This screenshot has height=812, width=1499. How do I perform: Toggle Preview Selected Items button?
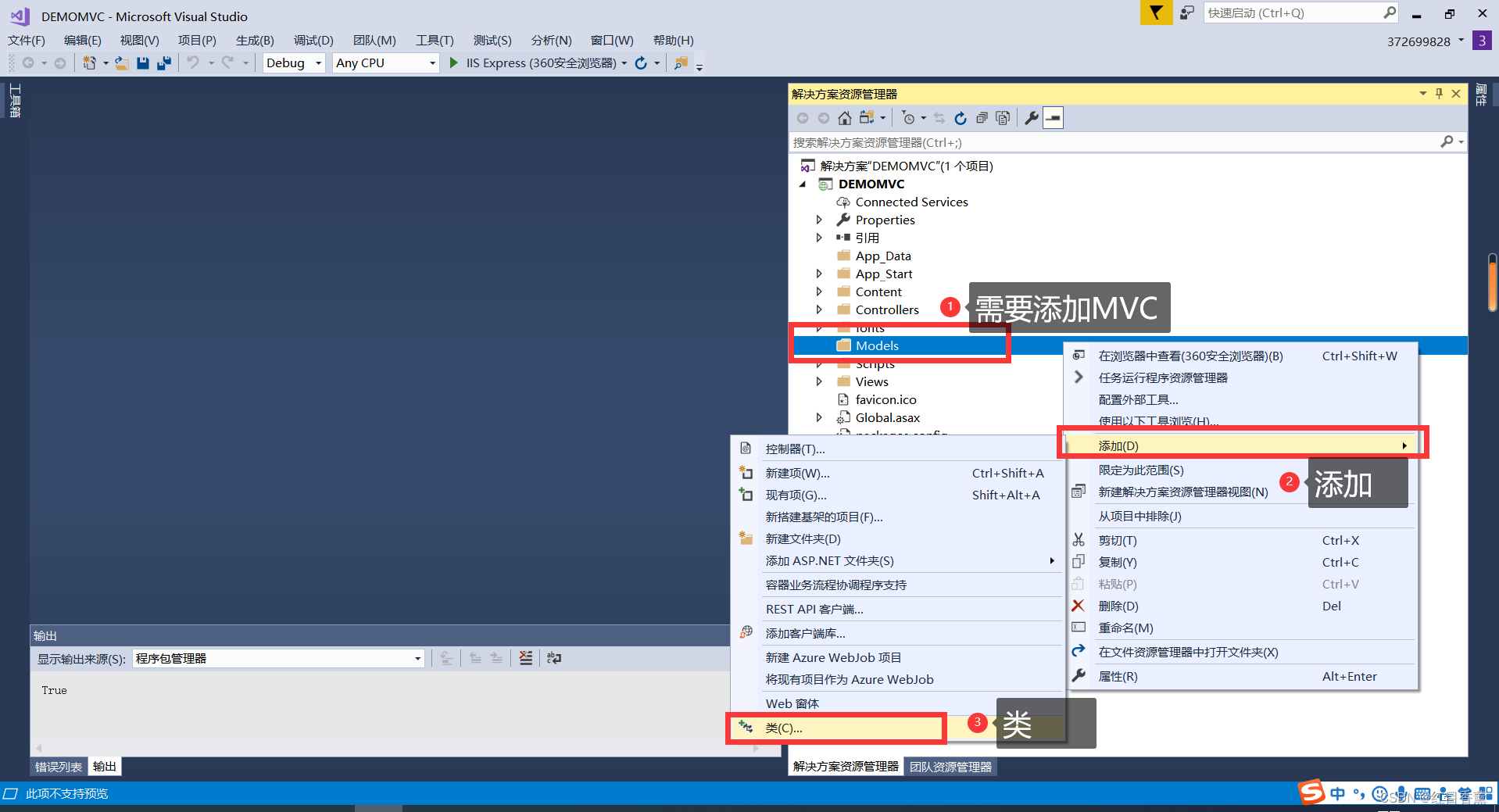click(x=1054, y=118)
